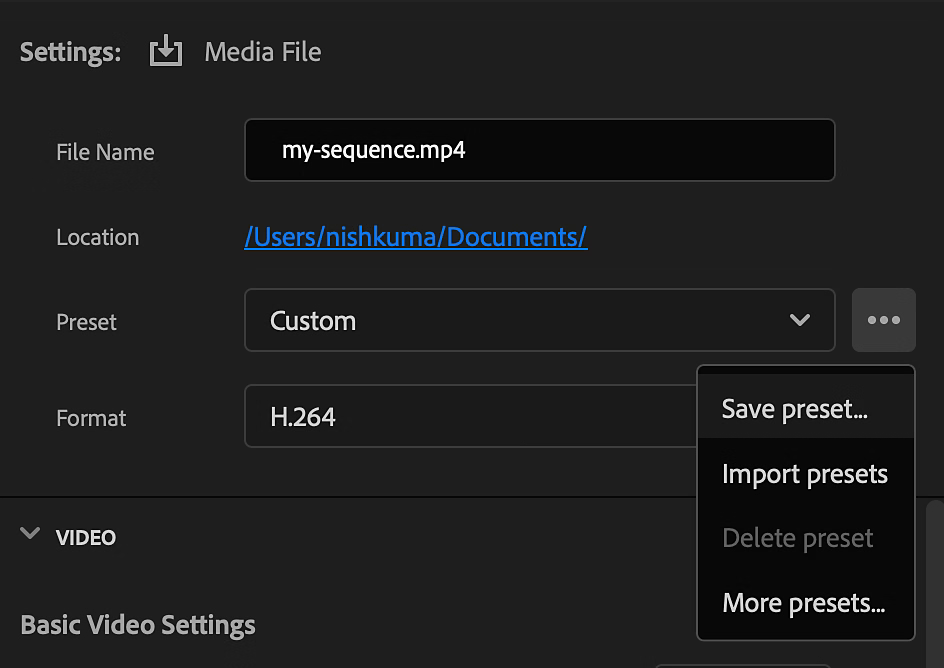Open the /Users/nishkuma/Documents/ location link
The height and width of the screenshot is (668, 944).
coord(415,237)
